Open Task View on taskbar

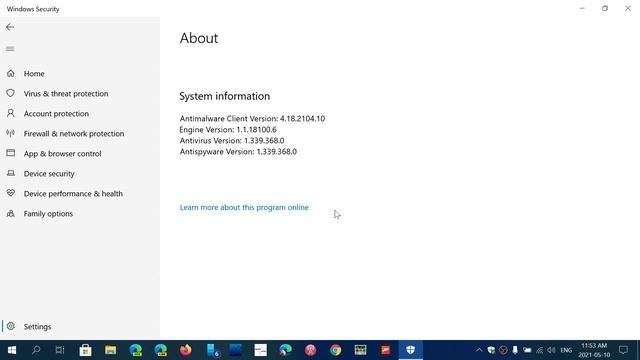(x=60, y=350)
